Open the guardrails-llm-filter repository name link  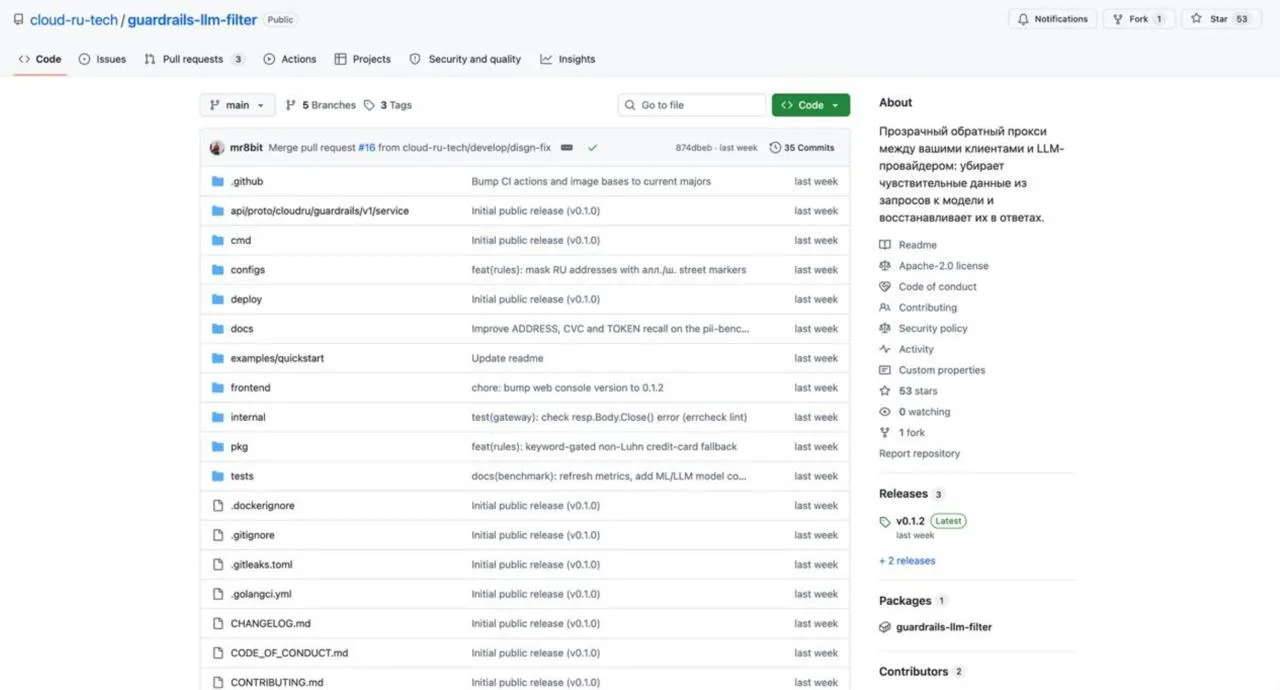(x=192, y=19)
